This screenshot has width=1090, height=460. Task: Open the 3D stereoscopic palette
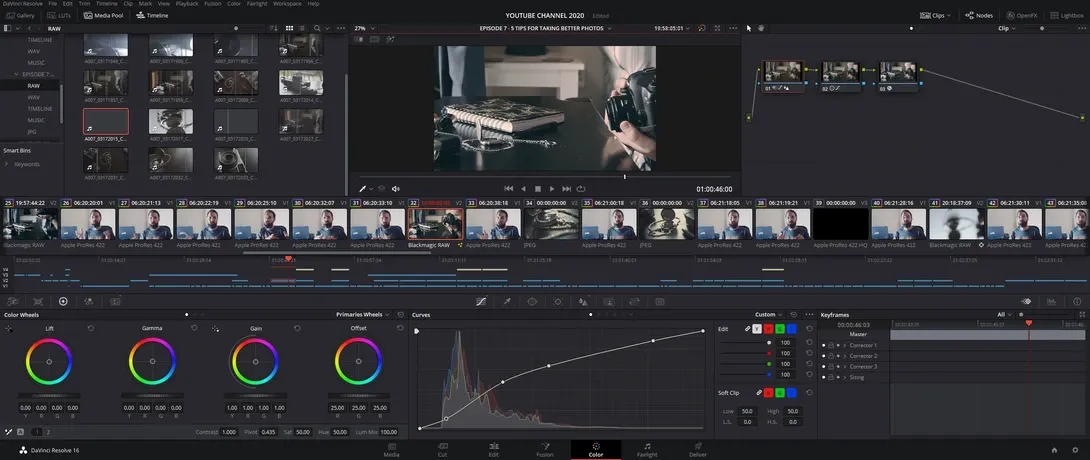click(x=660, y=302)
